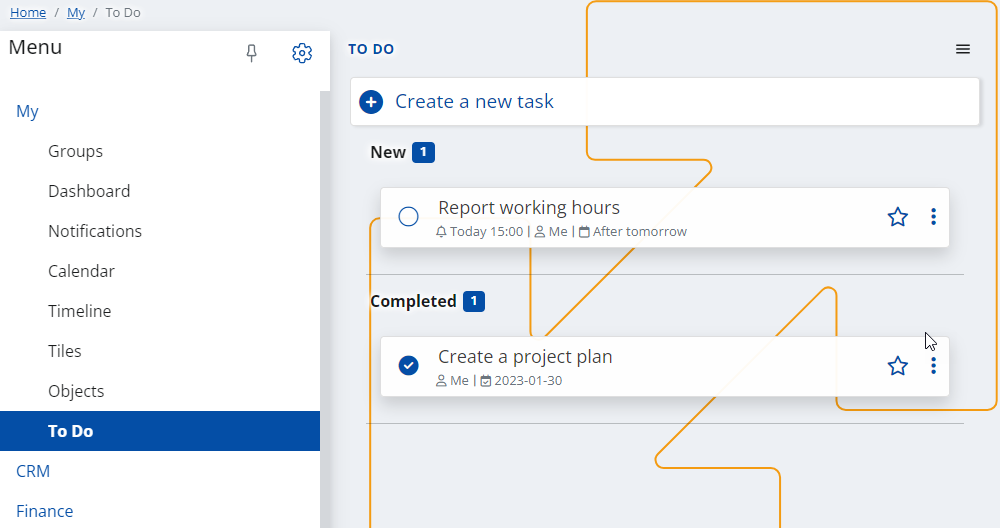Collapse the My menu section
Viewport: 1000px width, 528px height.
click(27, 112)
